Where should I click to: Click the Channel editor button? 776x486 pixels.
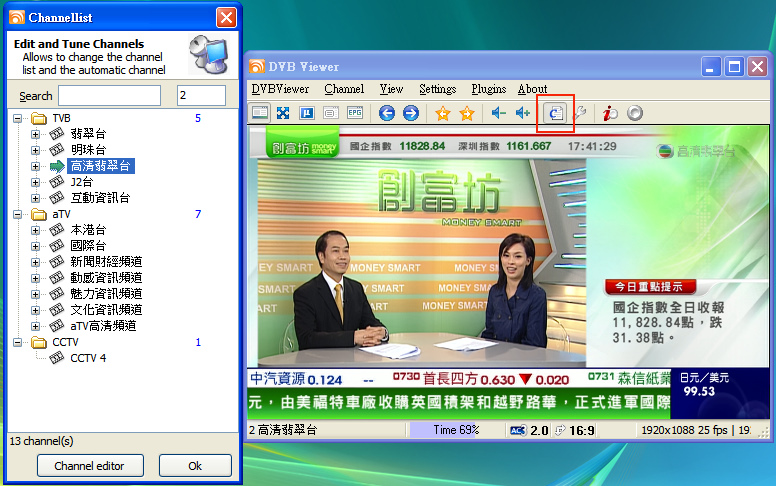click(x=90, y=466)
